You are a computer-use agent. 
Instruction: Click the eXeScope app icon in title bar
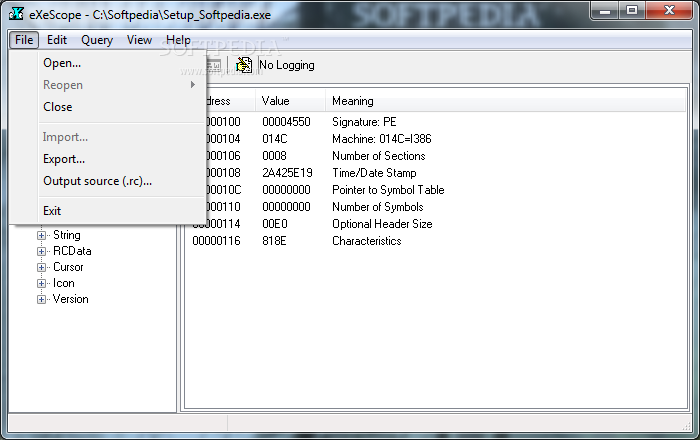point(16,14)
